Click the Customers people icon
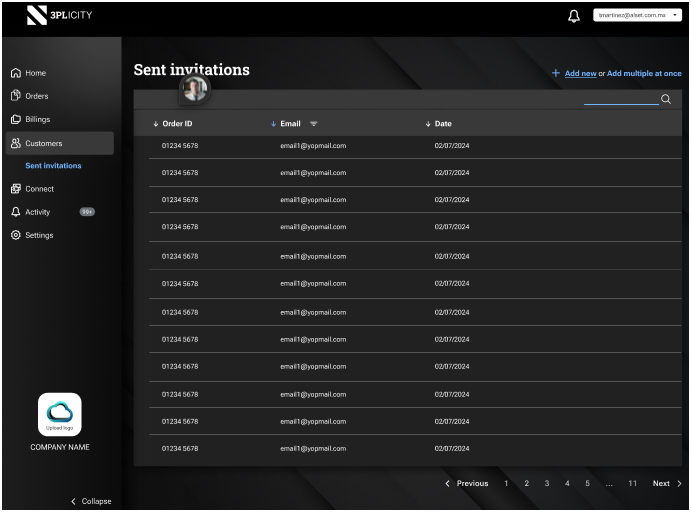 [16, 143]
